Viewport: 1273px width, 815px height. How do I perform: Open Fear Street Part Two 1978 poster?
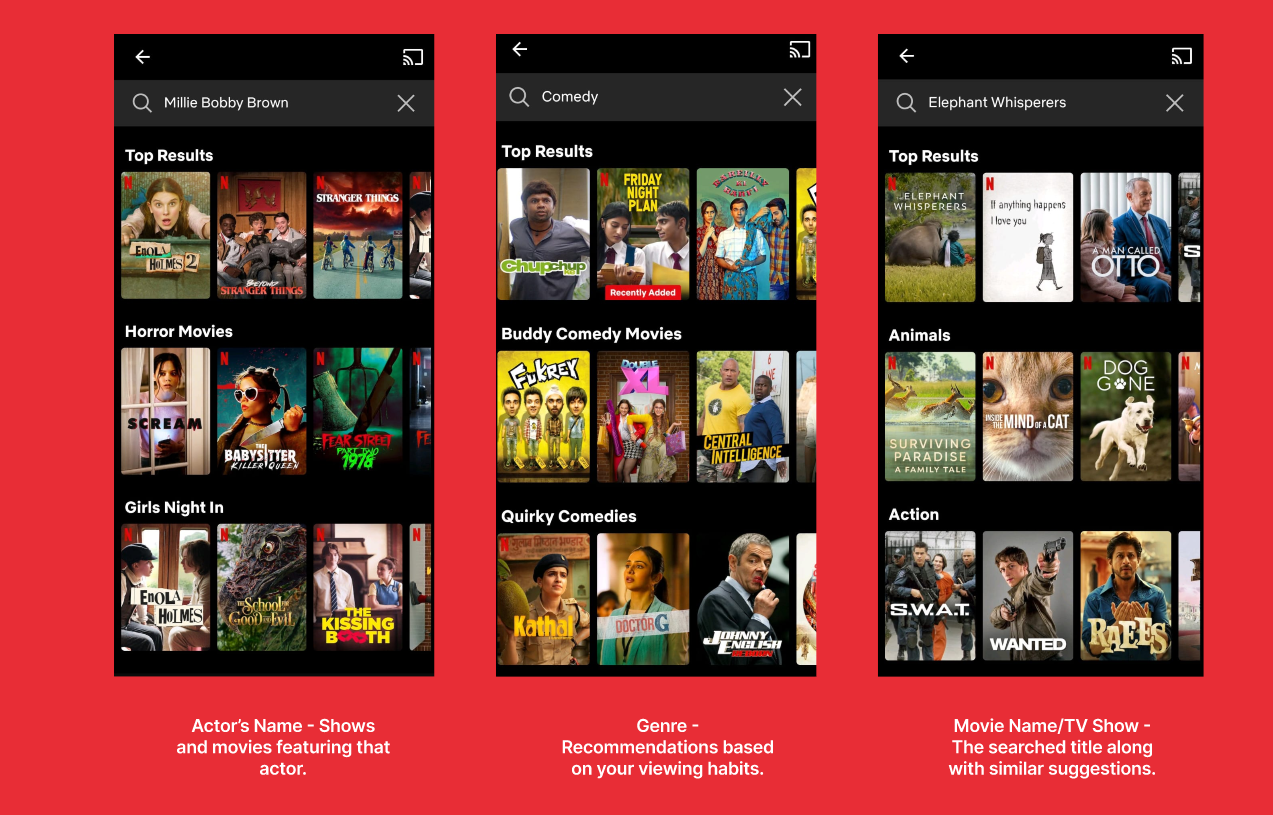[358, 411]
